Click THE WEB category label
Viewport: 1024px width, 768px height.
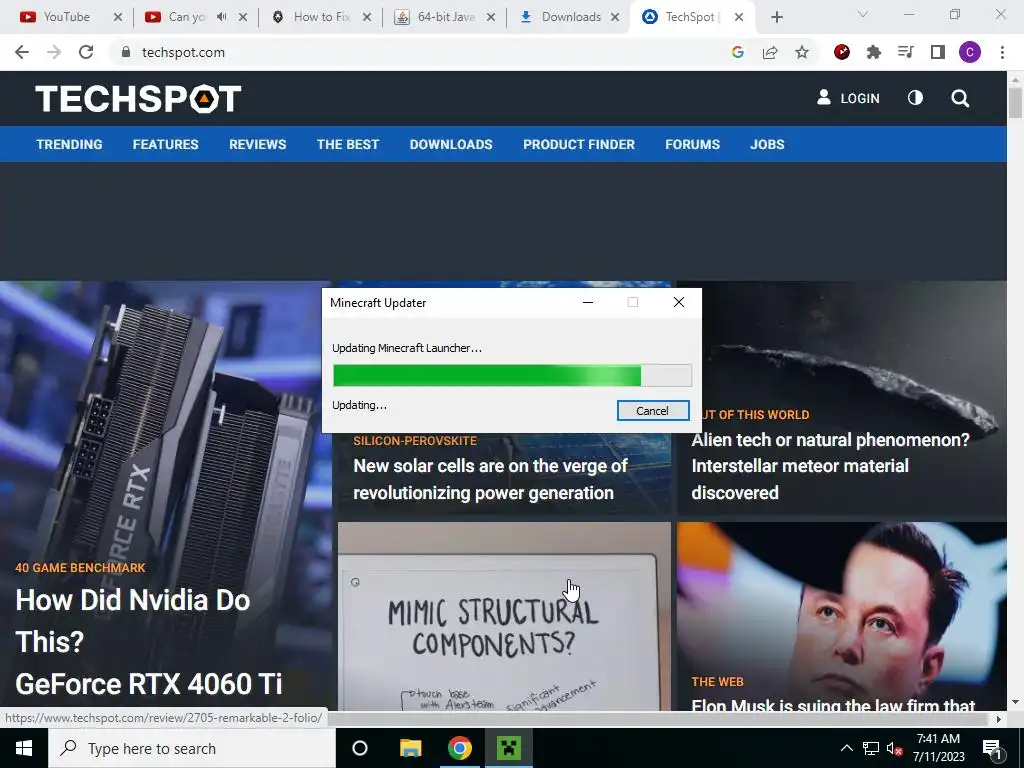tap(717, 682)
